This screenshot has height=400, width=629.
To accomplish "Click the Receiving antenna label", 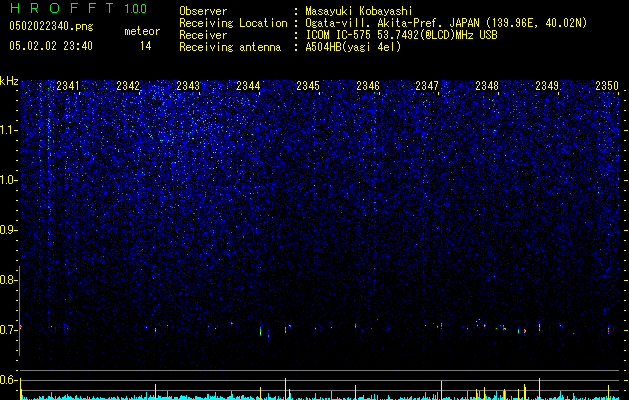I will [x=230, y=47].
